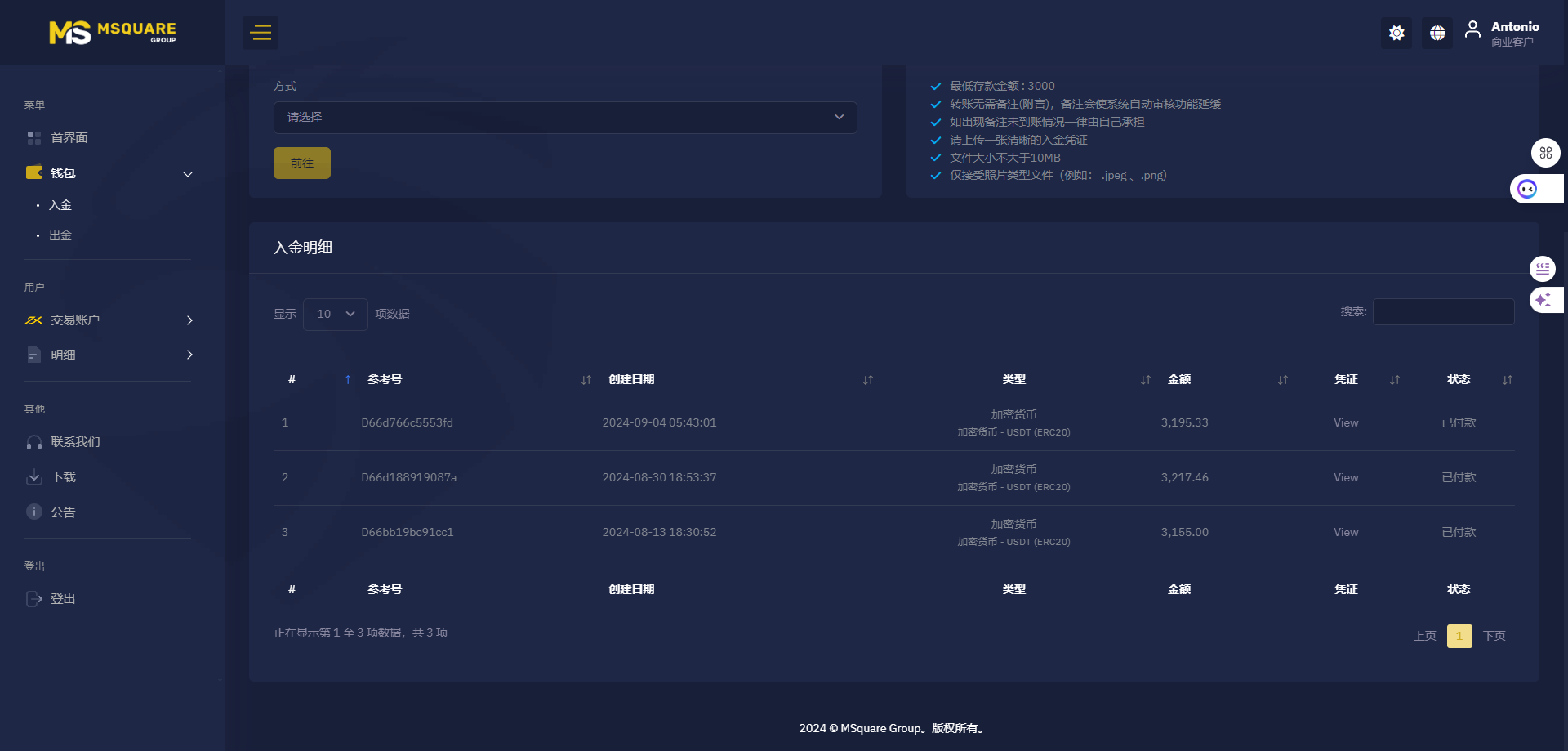1568x751 pixels.
Task: Click the four-circle apps widget icon
Action: 1545,153
